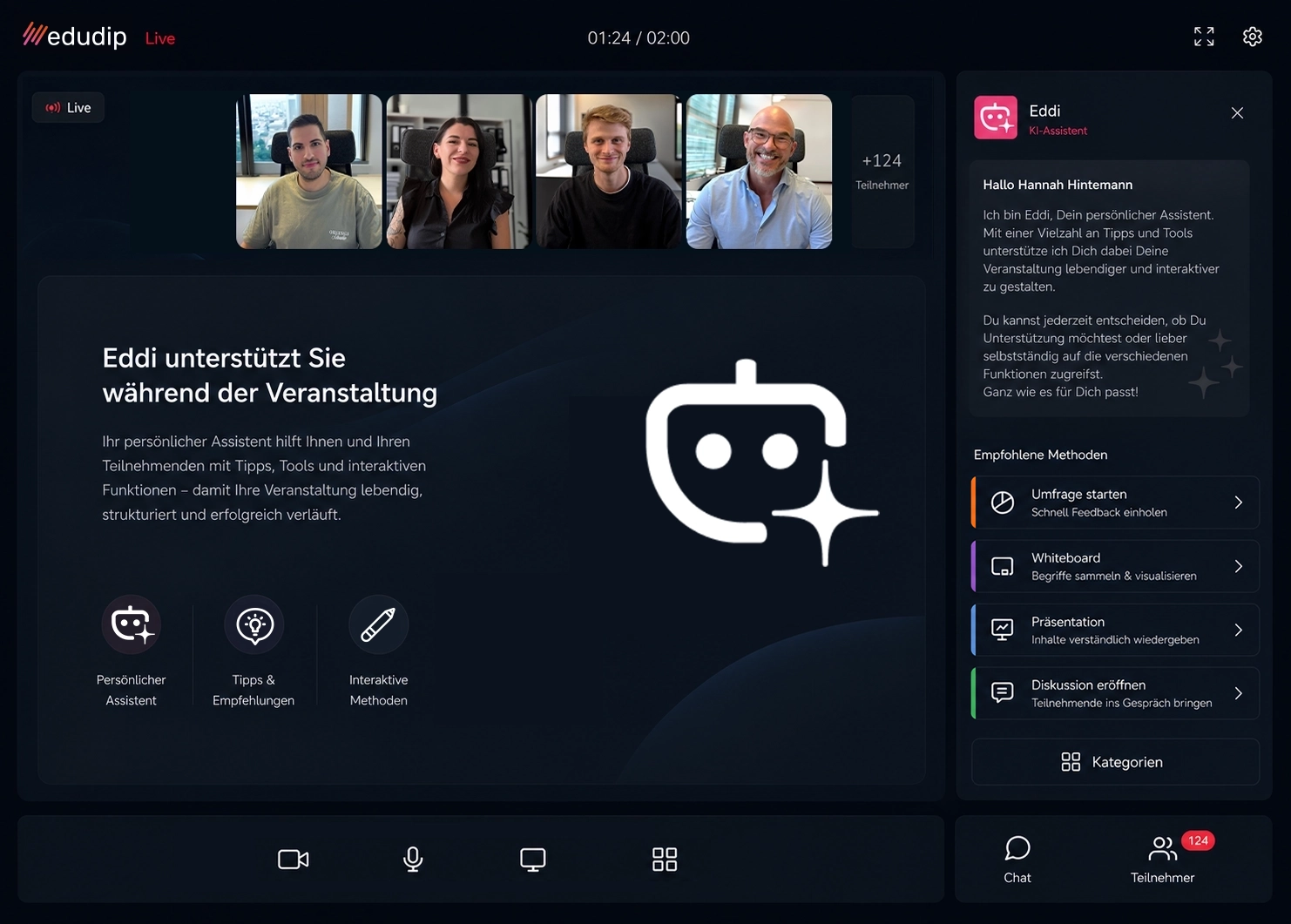
Task: Select video of blond man in black sweater
Action: (x=608, y=172)
